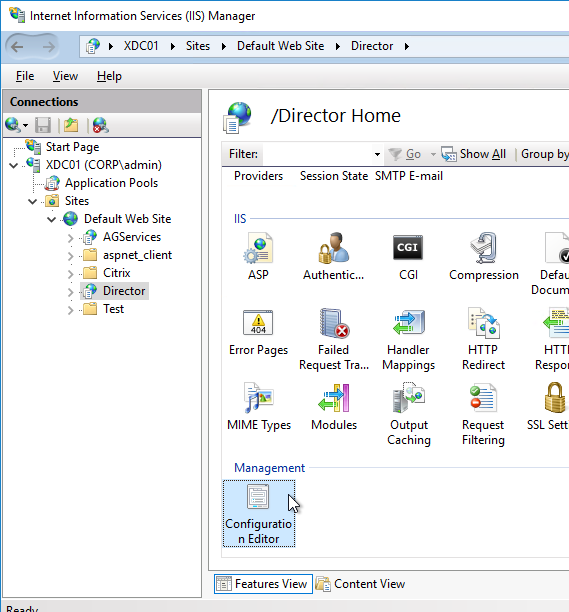Screen dimensions: 569x612
Task: Click Director in the breadcrumb path
Action: tap(372, 46)
